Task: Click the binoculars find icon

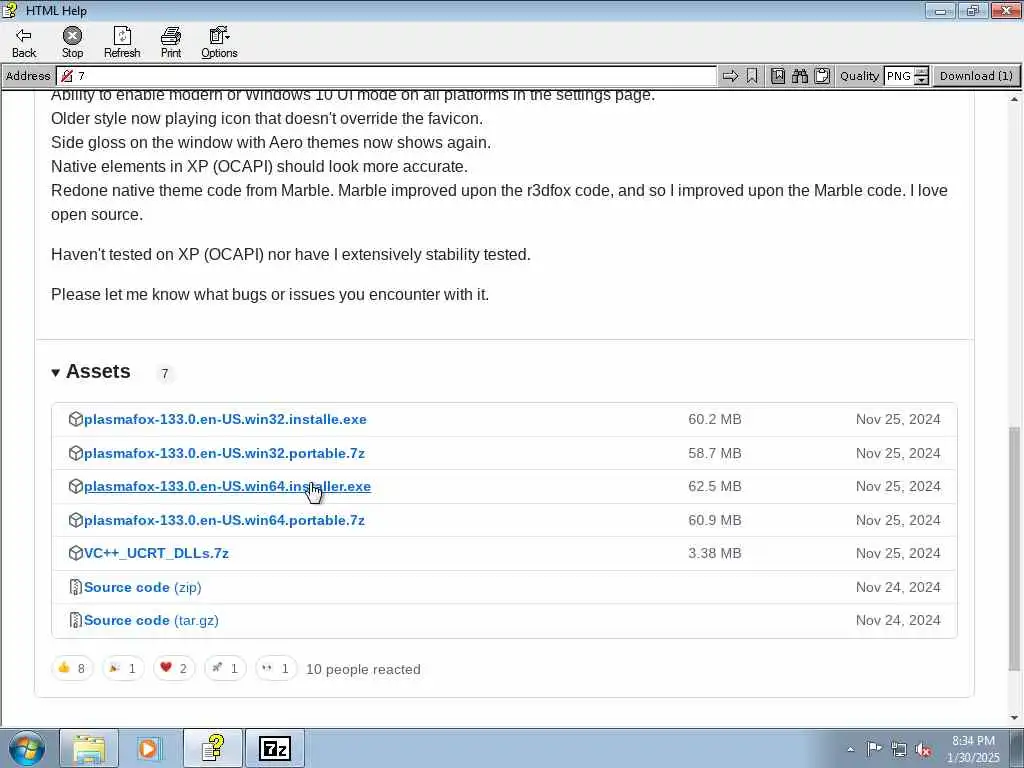Action: pos(800,76)
